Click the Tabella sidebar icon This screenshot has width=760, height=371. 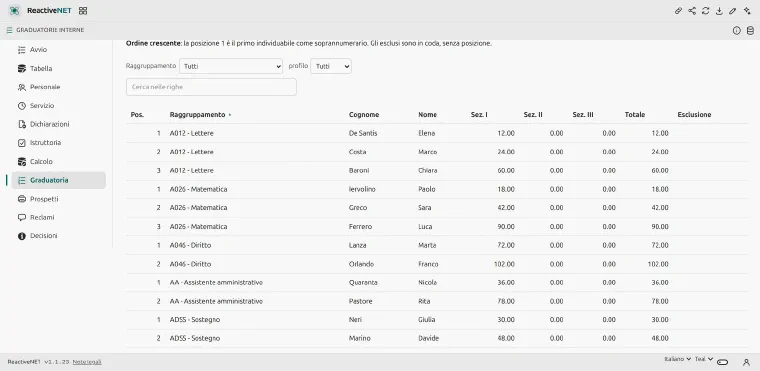point(21,68)
